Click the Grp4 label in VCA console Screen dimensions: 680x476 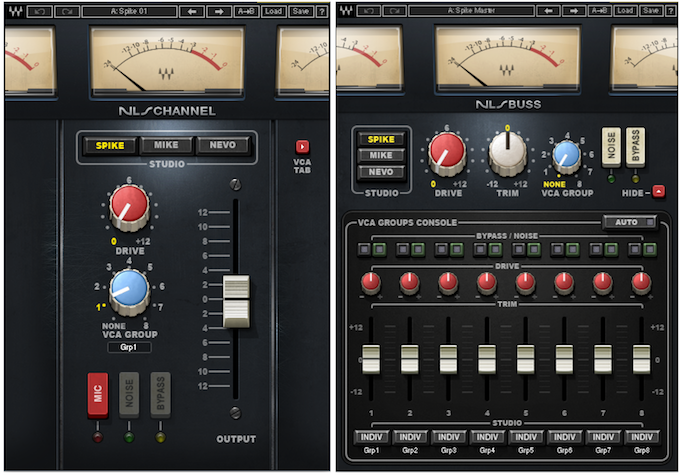(487, 451)
